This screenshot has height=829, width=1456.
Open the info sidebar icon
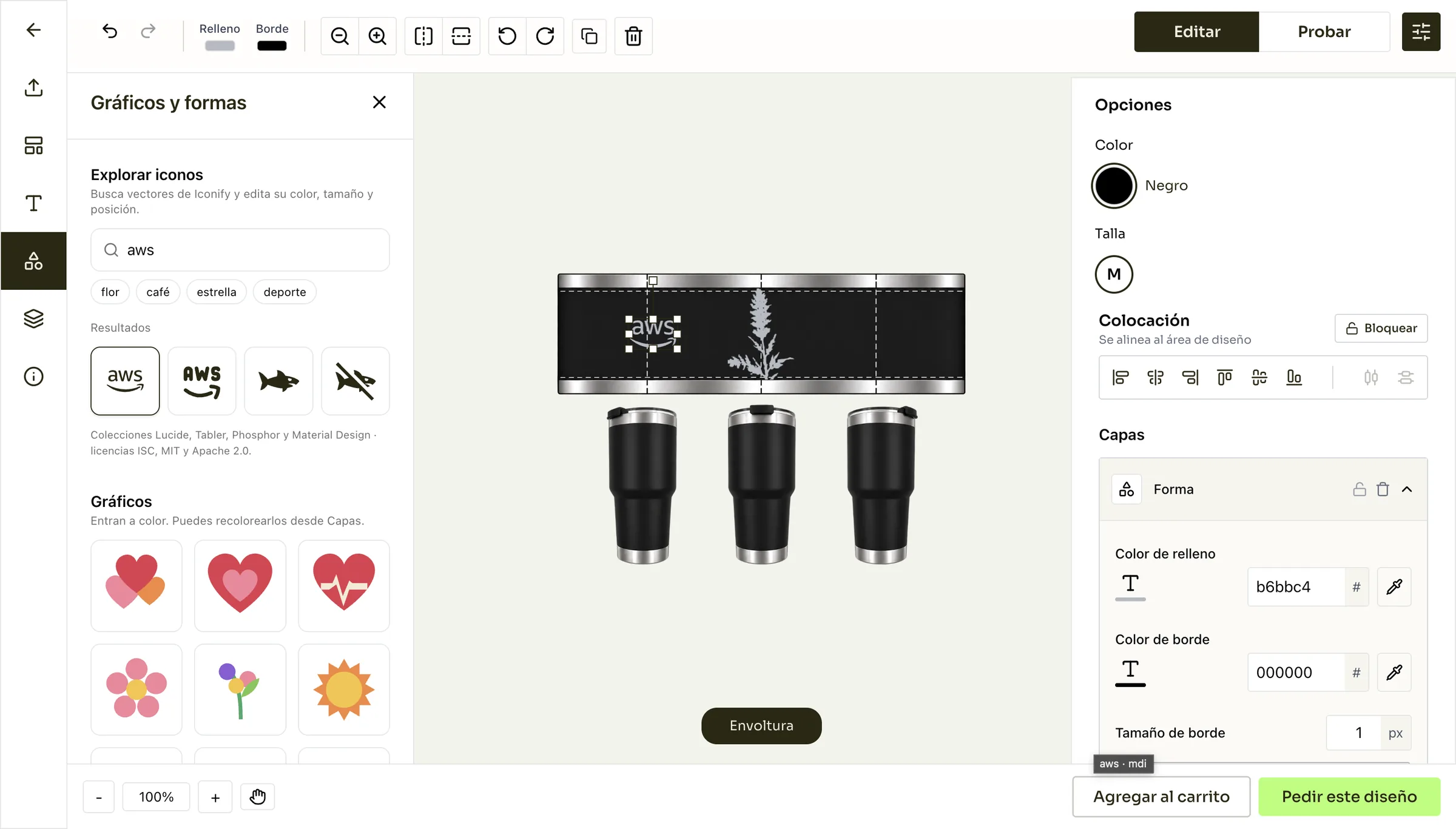click(x=33, y=377)
